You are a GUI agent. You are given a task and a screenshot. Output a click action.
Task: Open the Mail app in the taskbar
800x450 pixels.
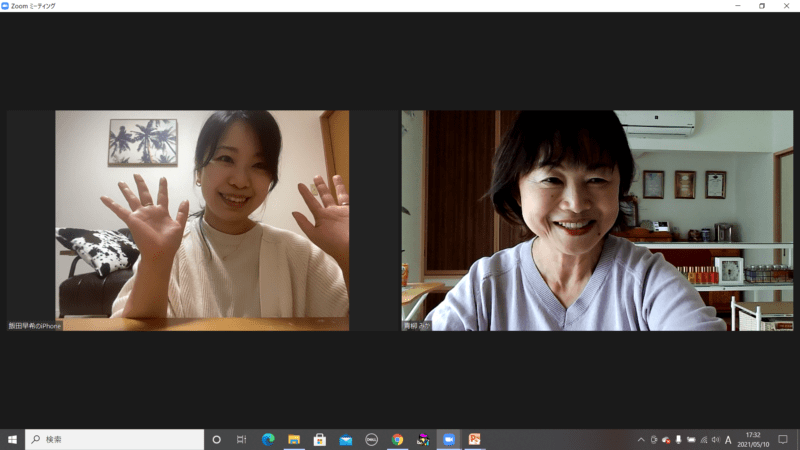coord(346,439)
